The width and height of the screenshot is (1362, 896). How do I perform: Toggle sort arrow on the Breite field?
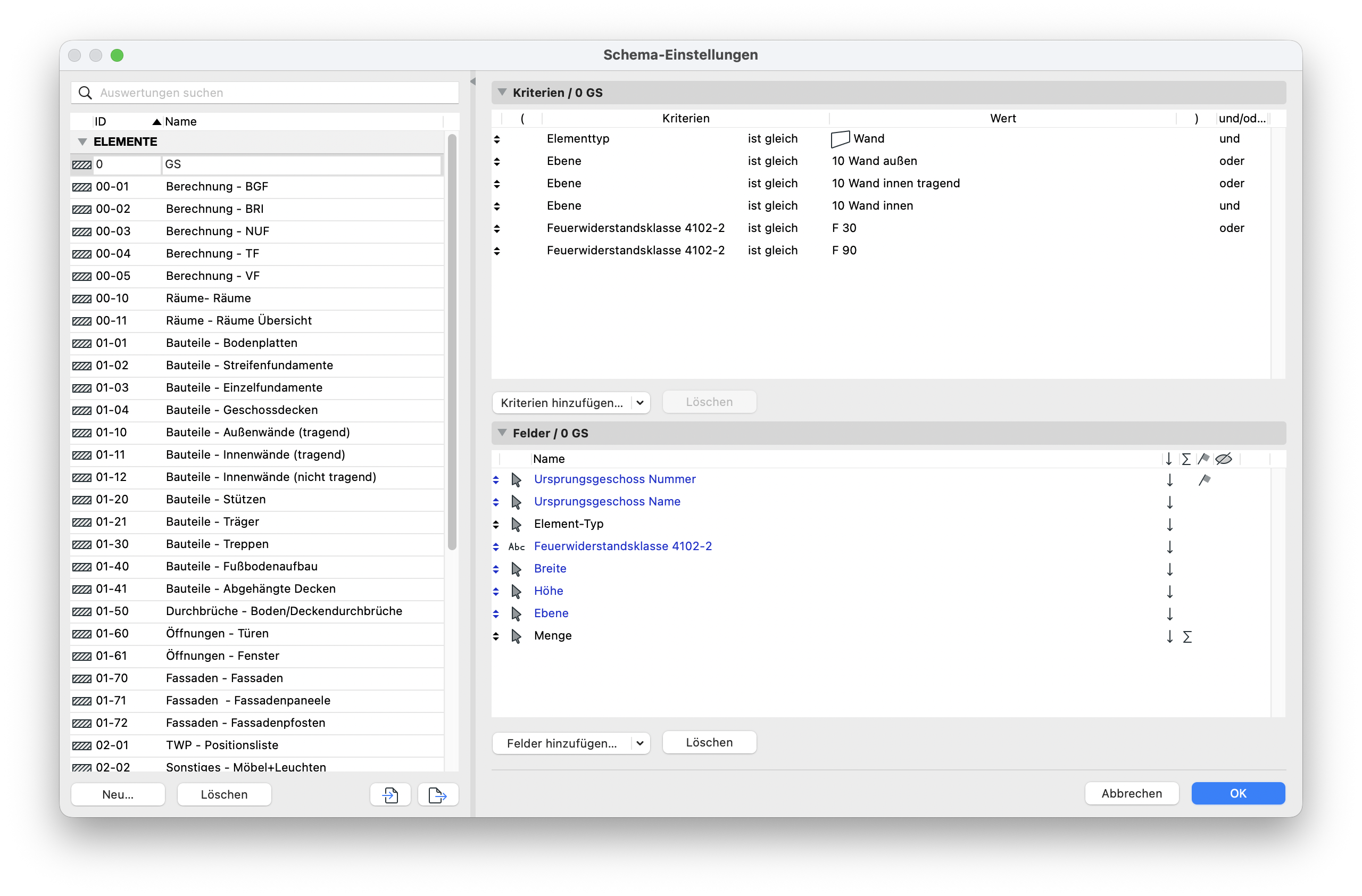coord(1170,569)
